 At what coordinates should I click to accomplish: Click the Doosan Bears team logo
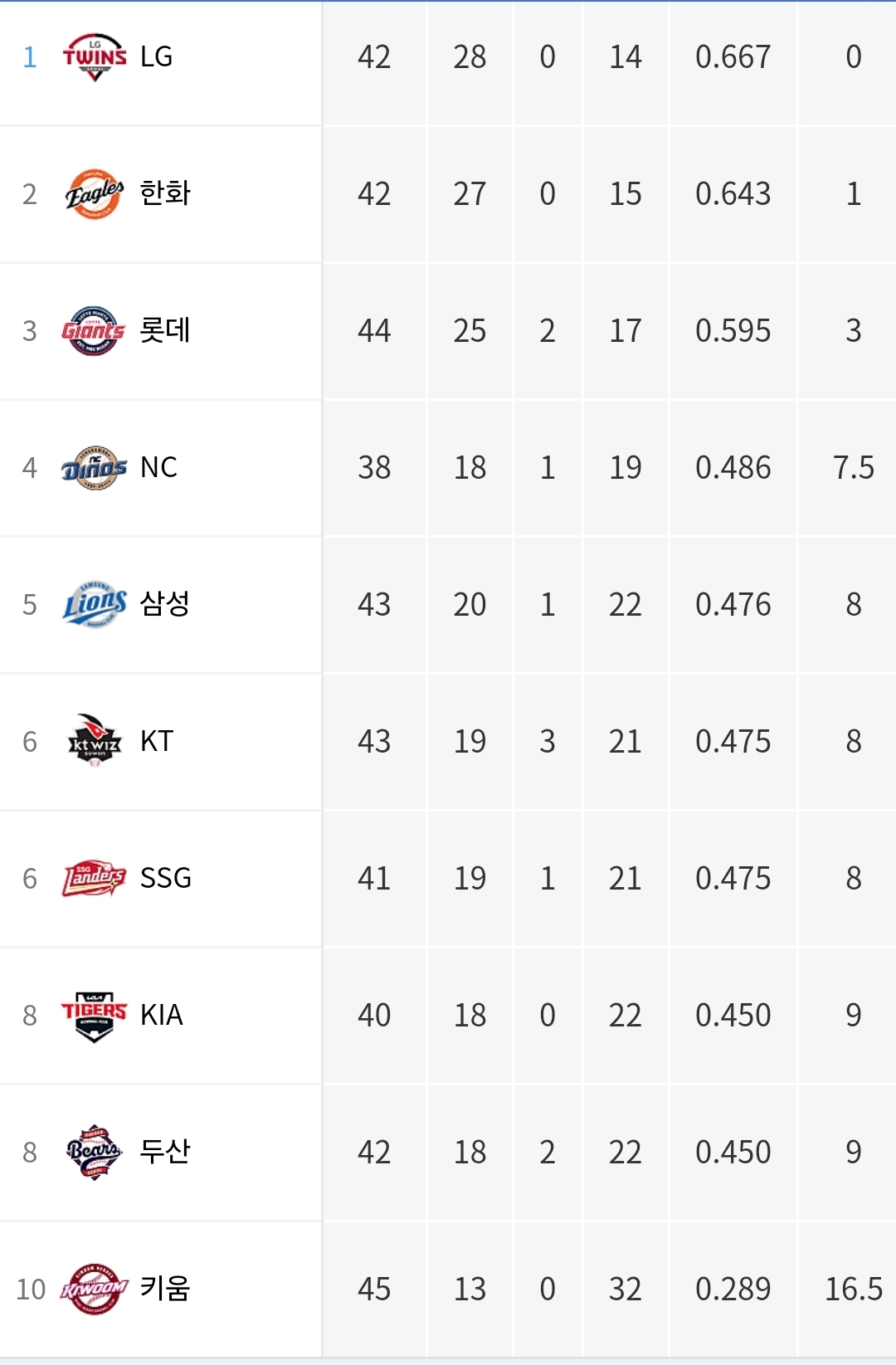(95, 1152)
